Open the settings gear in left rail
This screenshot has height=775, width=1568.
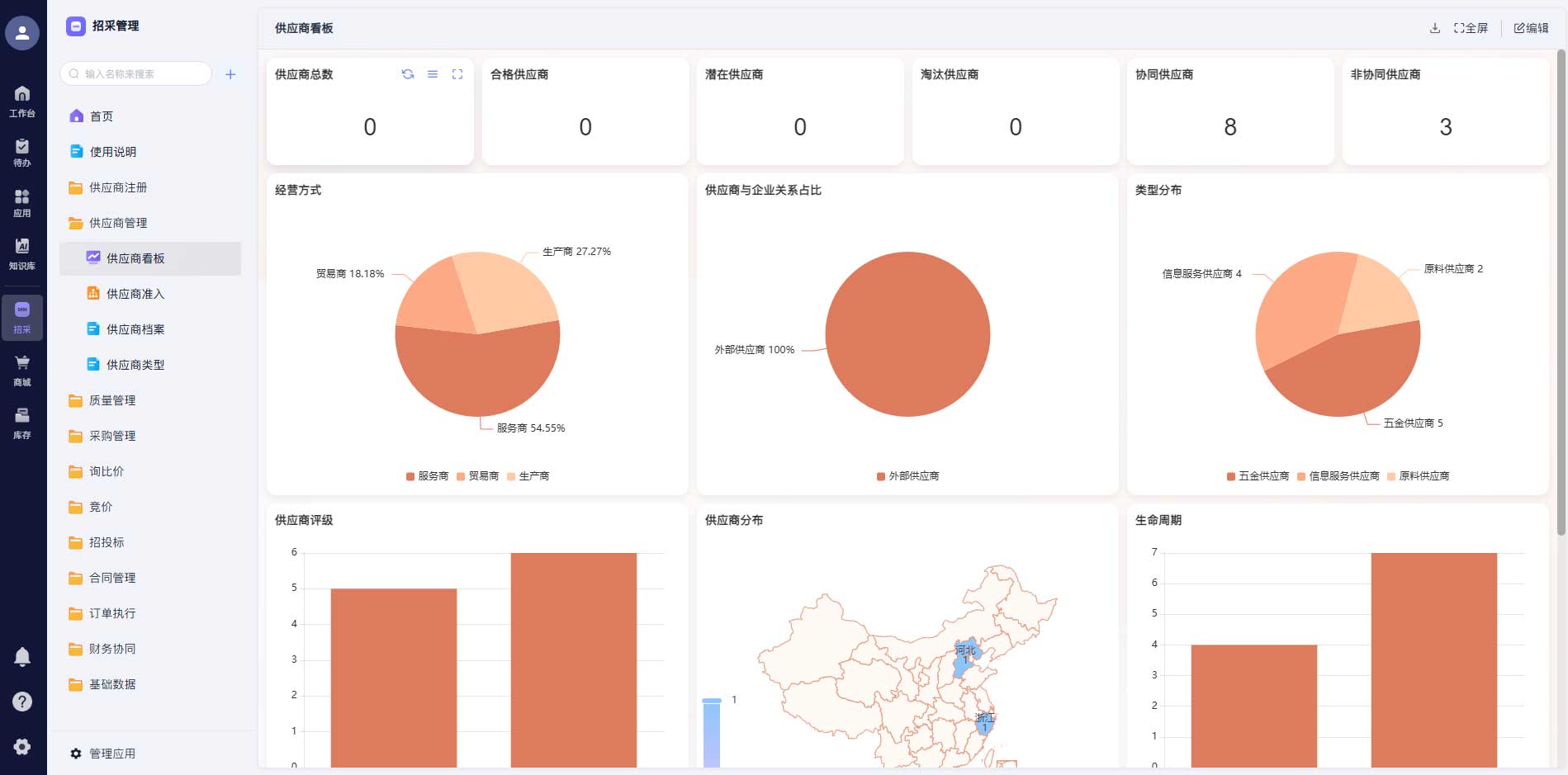coord(22,746)
